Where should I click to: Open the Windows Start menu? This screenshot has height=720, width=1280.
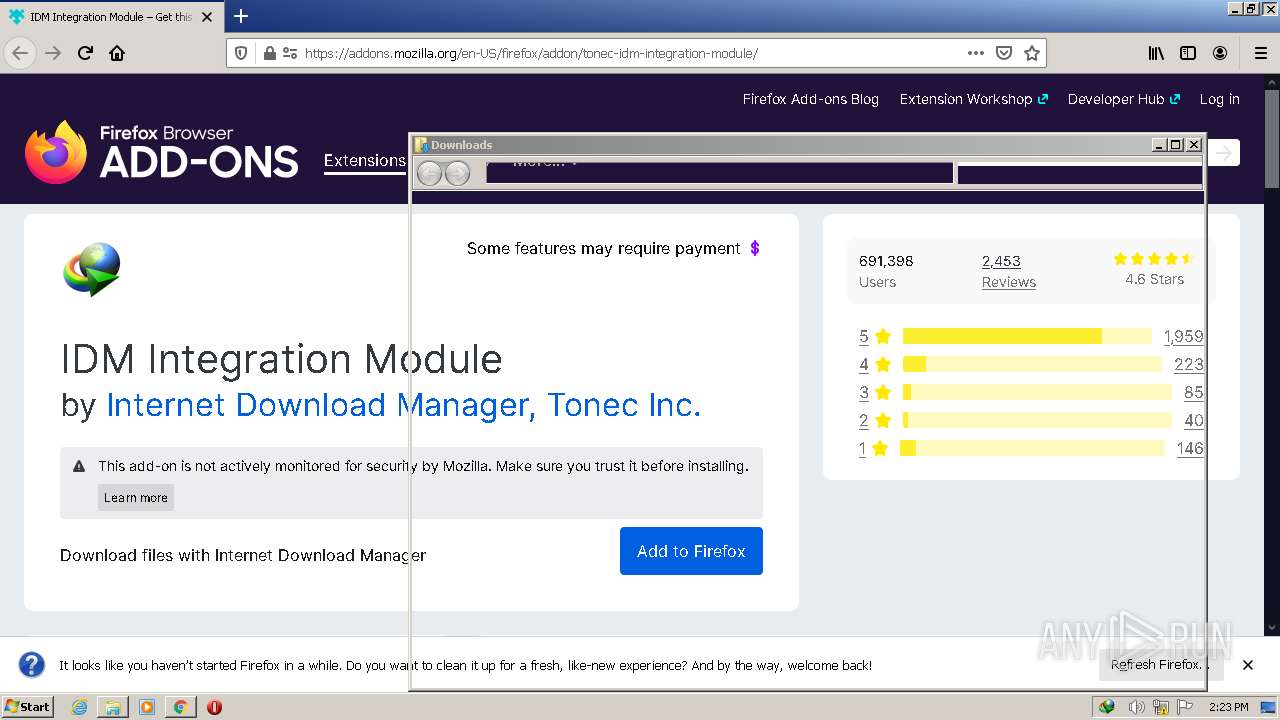[27, 707]
